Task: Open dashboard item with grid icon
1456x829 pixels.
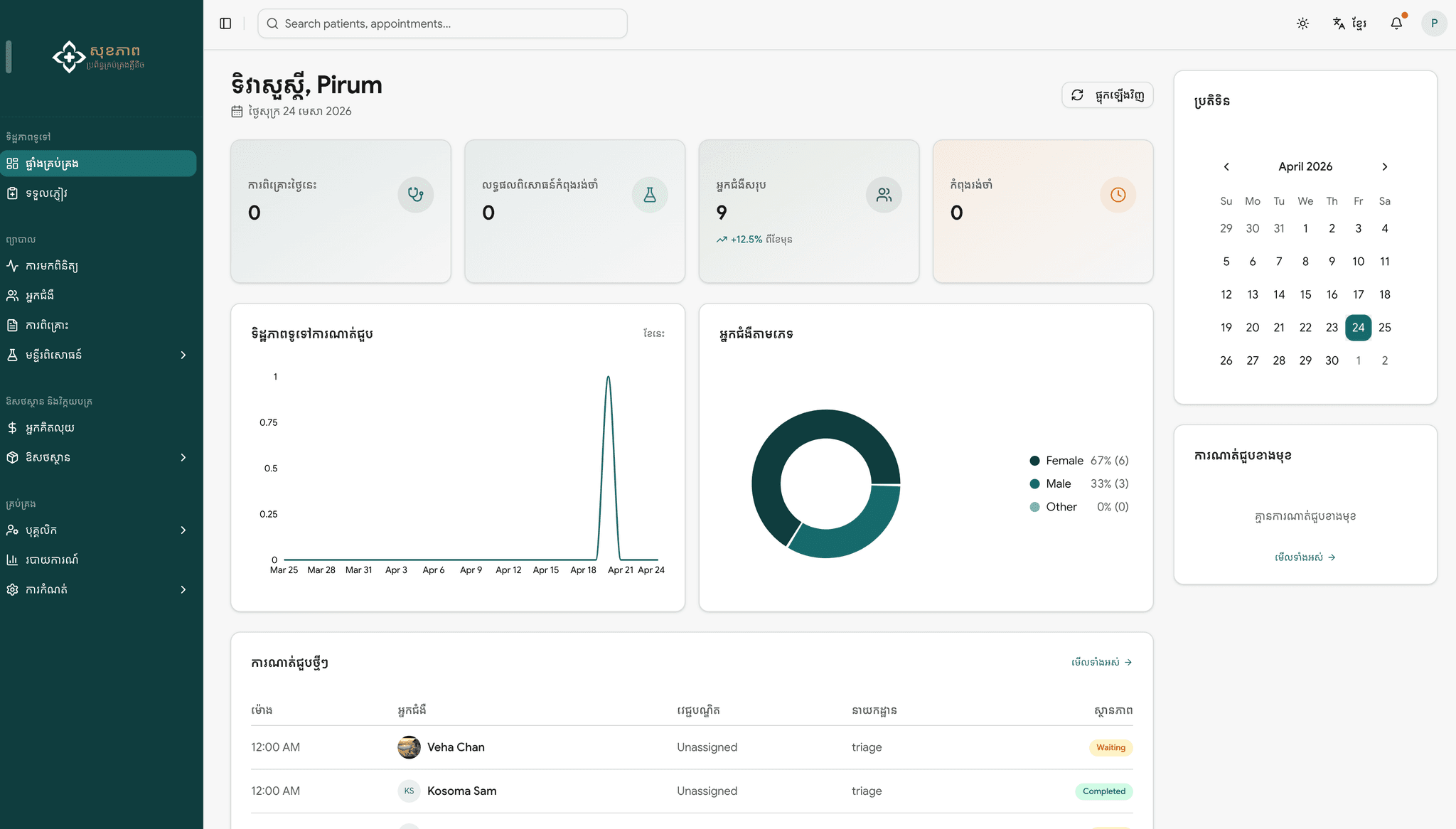Action: [x=98, y=164]
